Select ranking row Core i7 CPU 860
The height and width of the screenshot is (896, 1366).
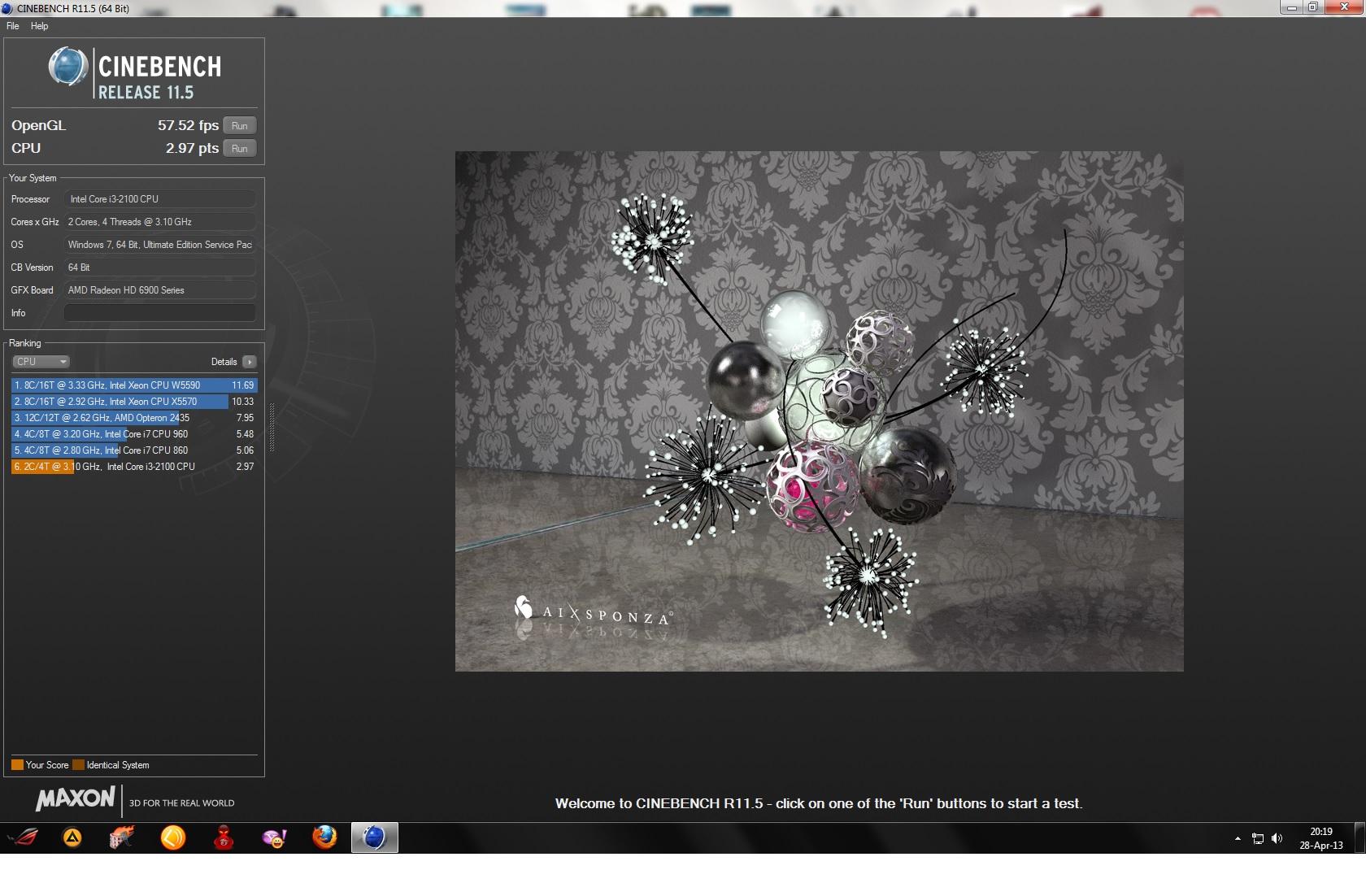tap(134, 450)
